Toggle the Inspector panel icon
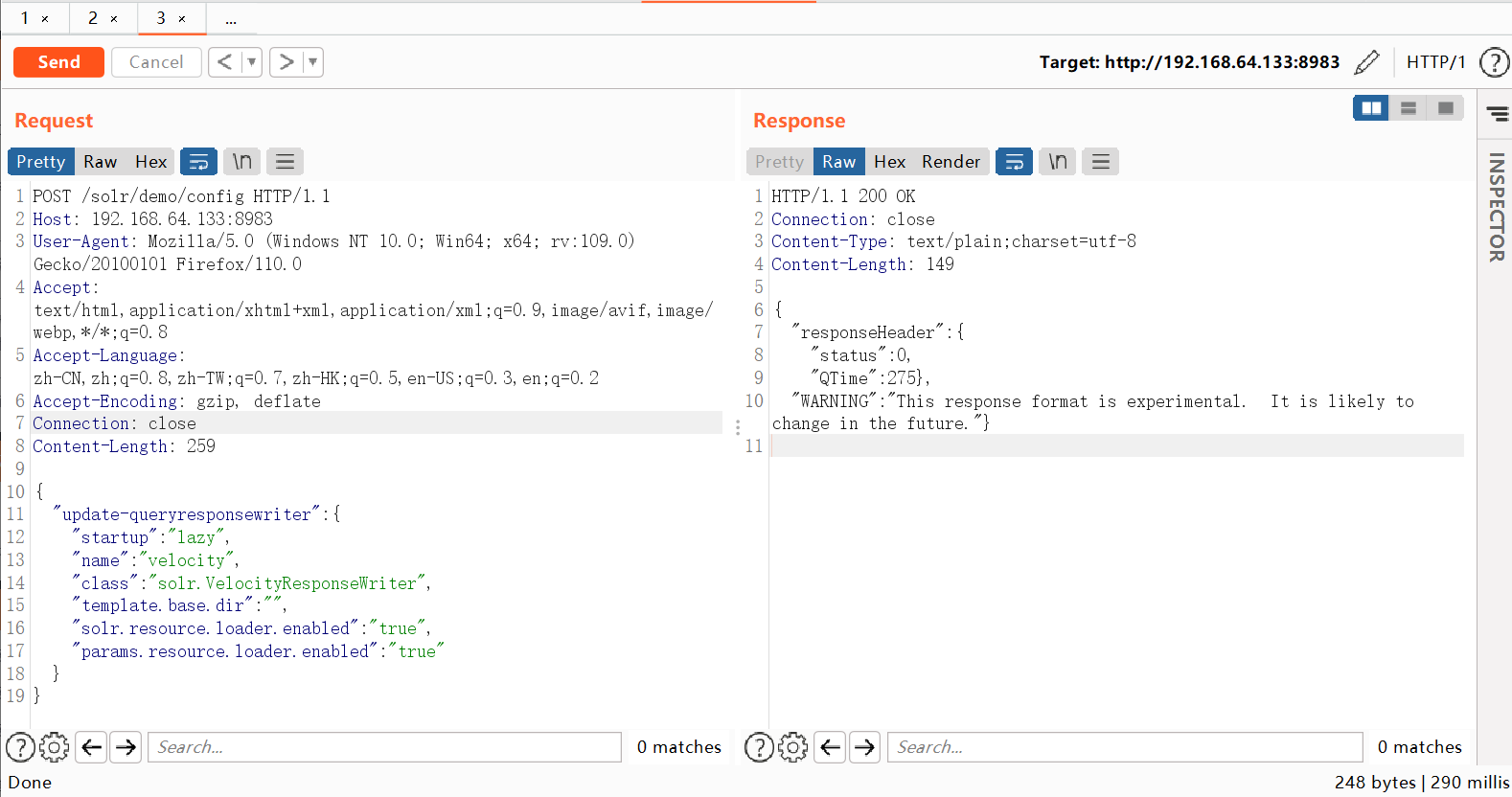 (1497, 114)
